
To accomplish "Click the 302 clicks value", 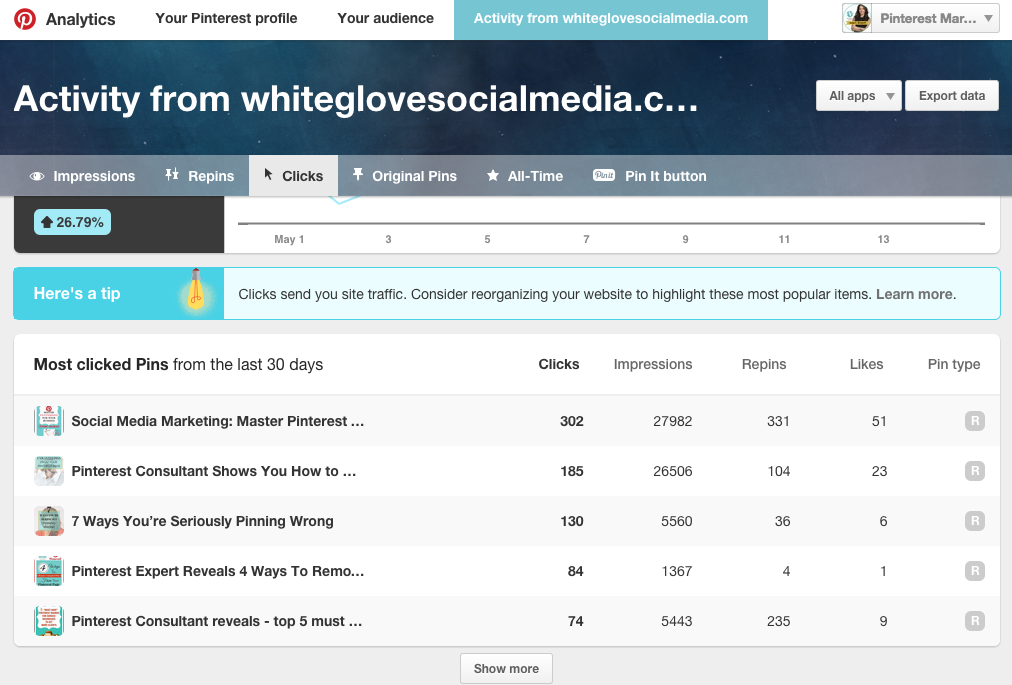I will click(x=572, y=421).
